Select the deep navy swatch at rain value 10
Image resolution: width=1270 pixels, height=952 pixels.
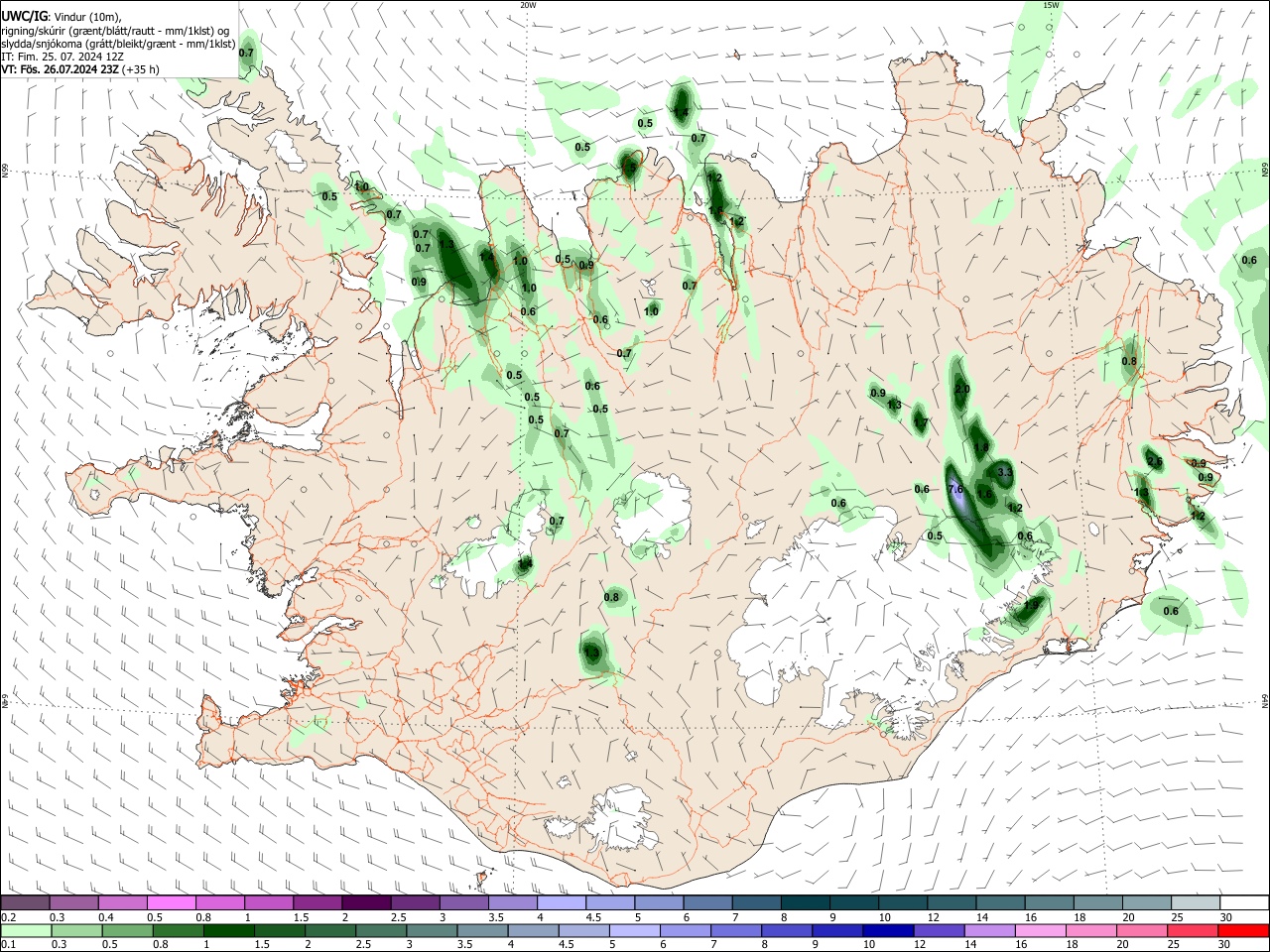point(887,930)
